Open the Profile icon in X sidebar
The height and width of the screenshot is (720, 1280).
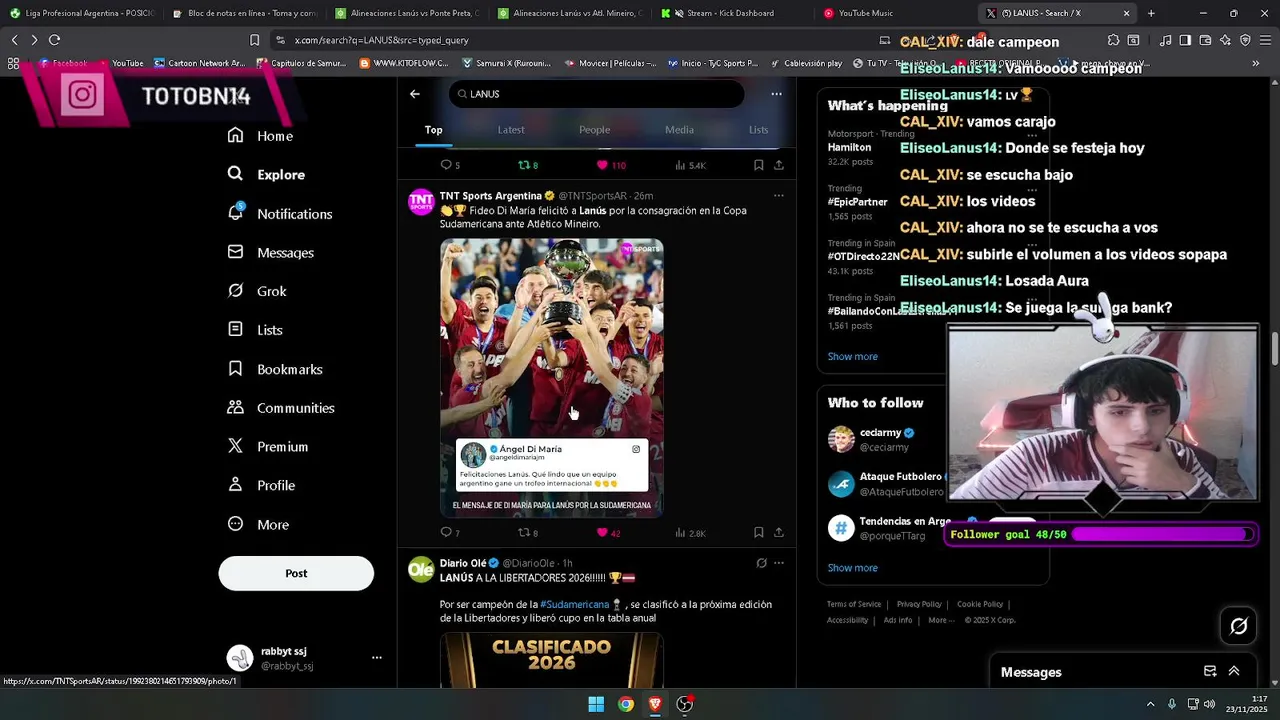click(235, 485)
